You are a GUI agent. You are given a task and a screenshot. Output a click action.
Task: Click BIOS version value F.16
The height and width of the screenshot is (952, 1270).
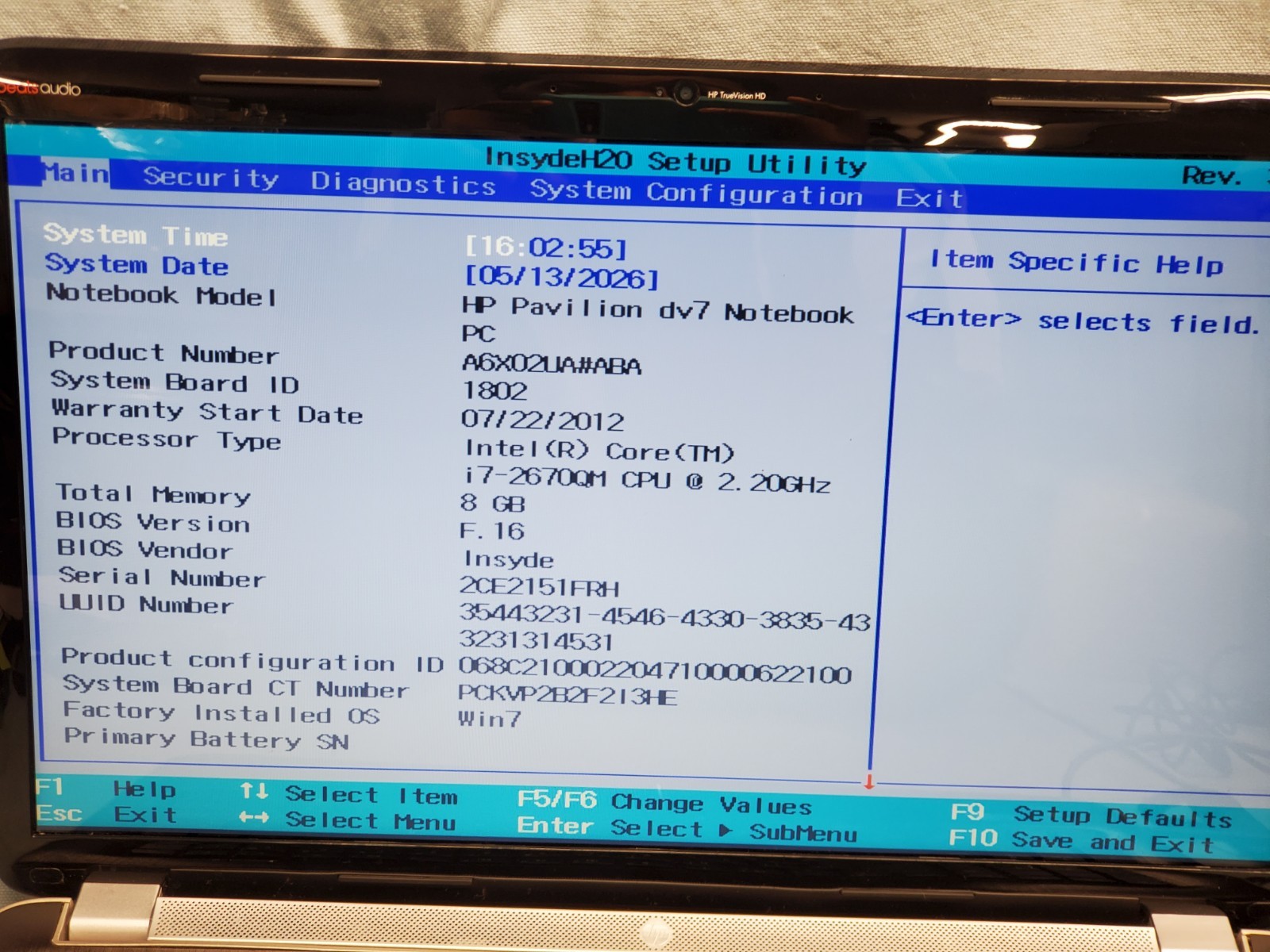coord(492,531)
